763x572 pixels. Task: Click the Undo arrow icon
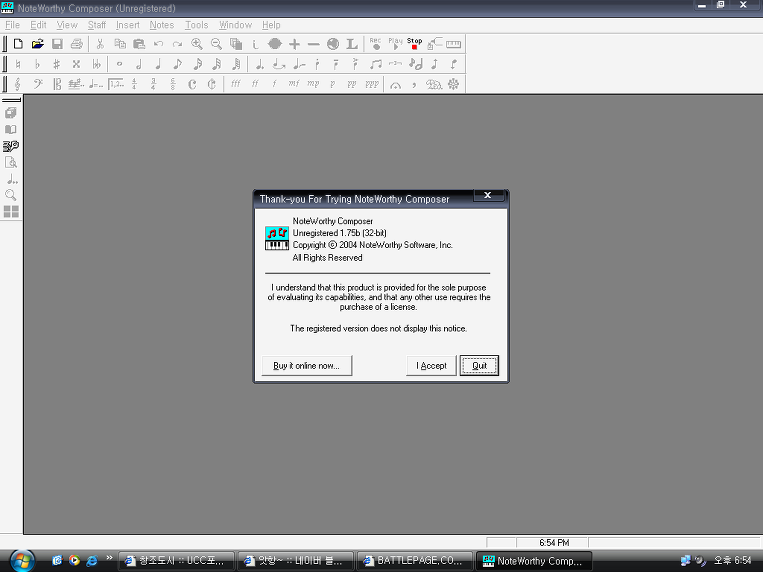click(158, 44)
